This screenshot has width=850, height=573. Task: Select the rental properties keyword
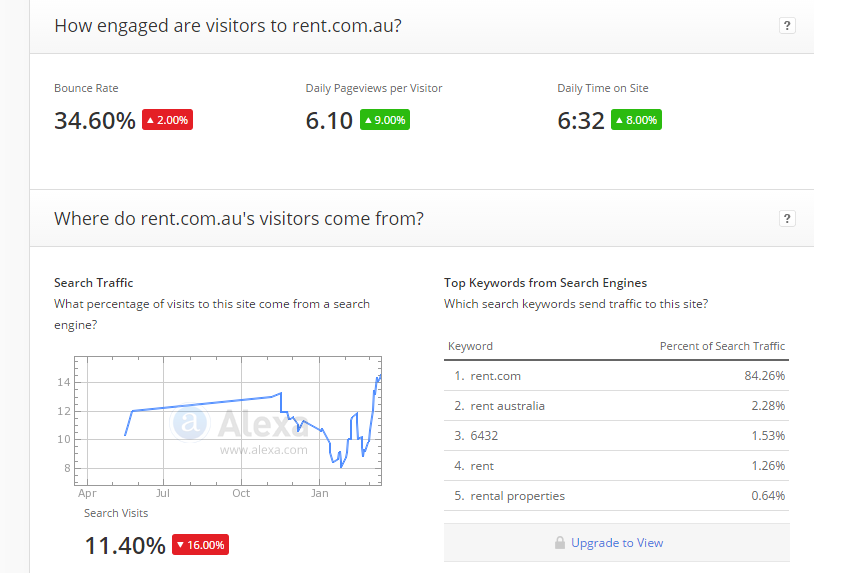(x=518, y=495)
